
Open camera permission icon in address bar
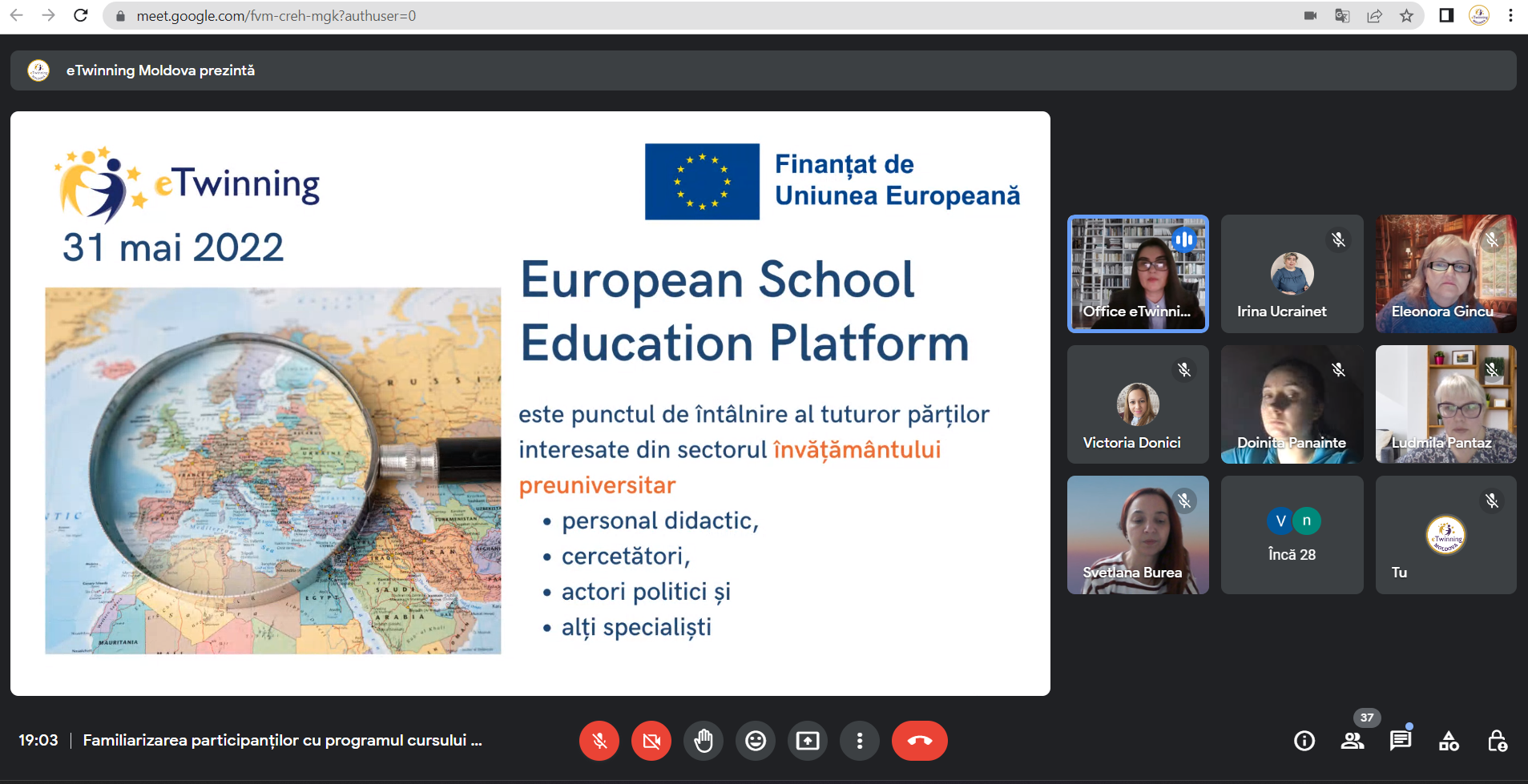1311,16
